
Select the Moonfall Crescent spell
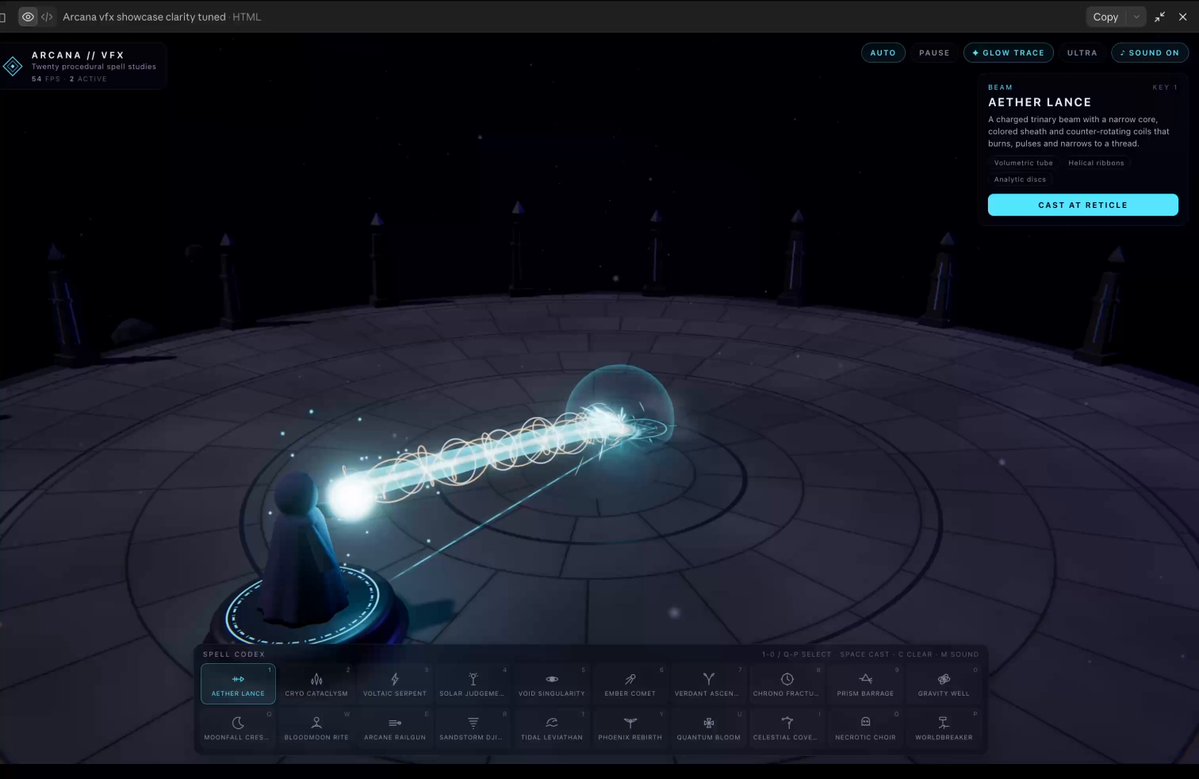(x=238, y=727)
